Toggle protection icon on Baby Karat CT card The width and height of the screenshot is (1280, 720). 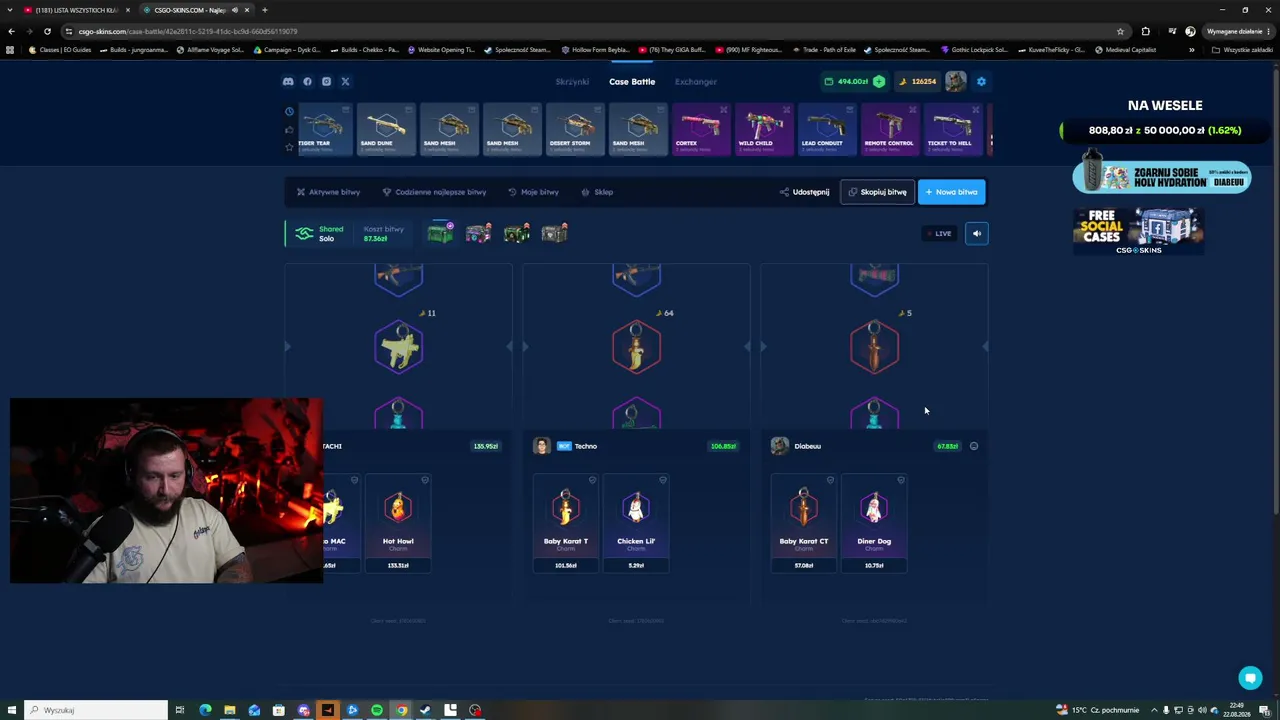[x=830, y=480]
